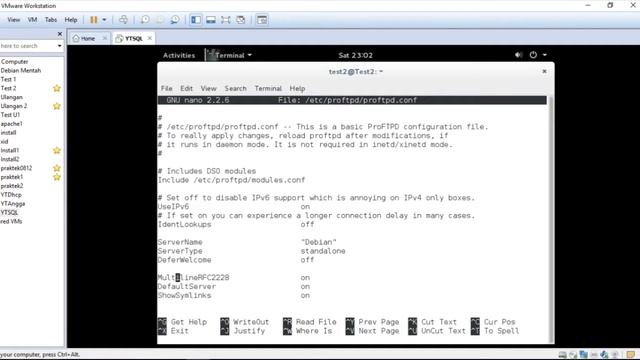Open VMware Tabs menu
Screen dimensions: 640x360
pos(51,20)
